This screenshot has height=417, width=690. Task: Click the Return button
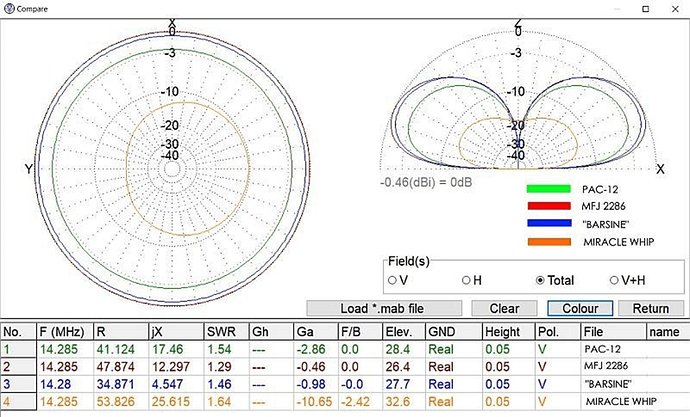click(651, 308)
